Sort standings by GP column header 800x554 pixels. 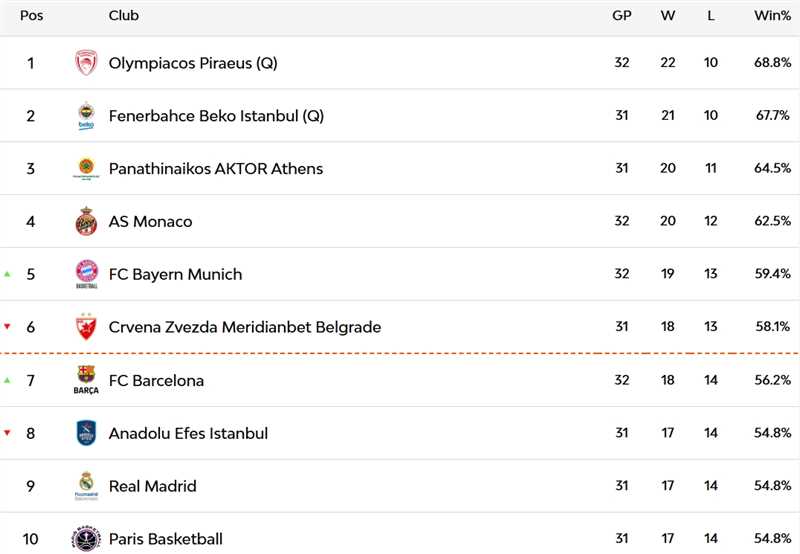pyautogui.click(x=621, y=16)
